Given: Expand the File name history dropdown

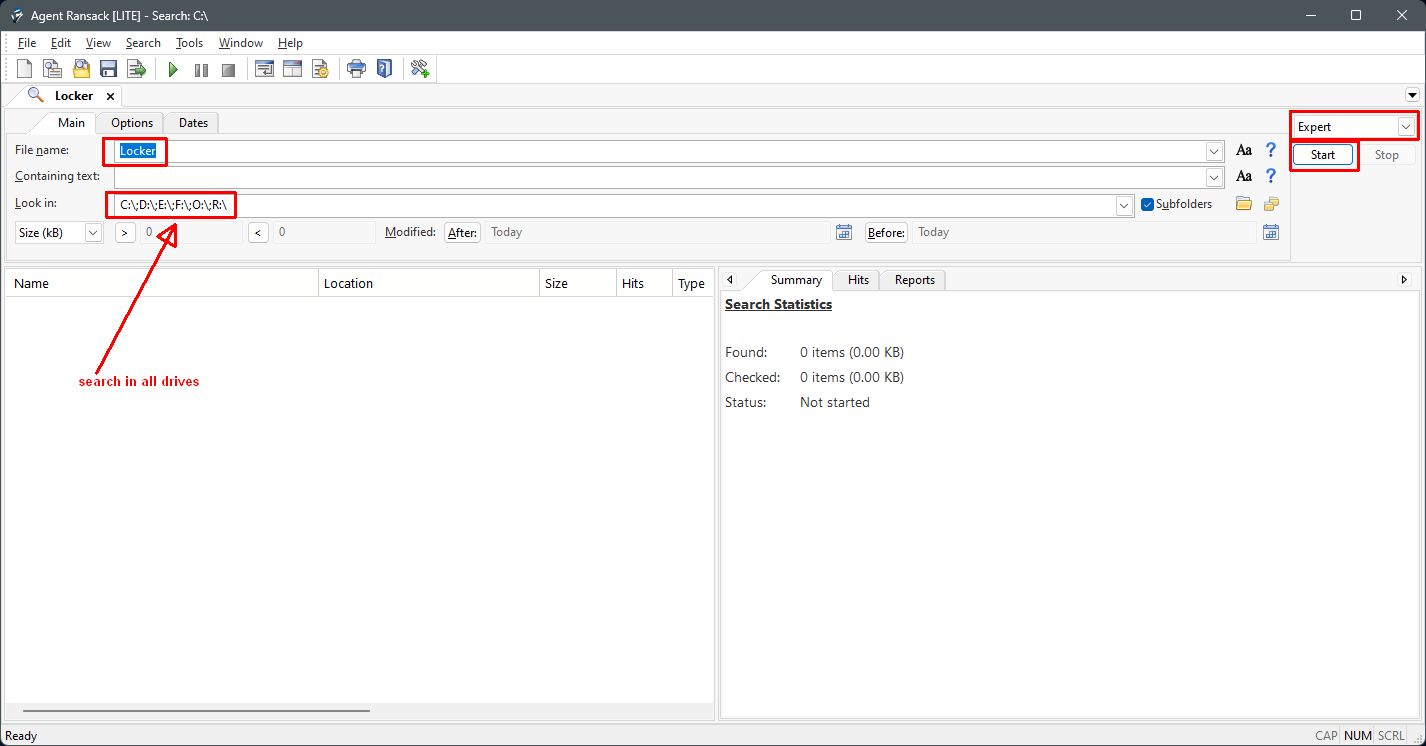Looking at the screenshot, I should [x=1215, y=151].
